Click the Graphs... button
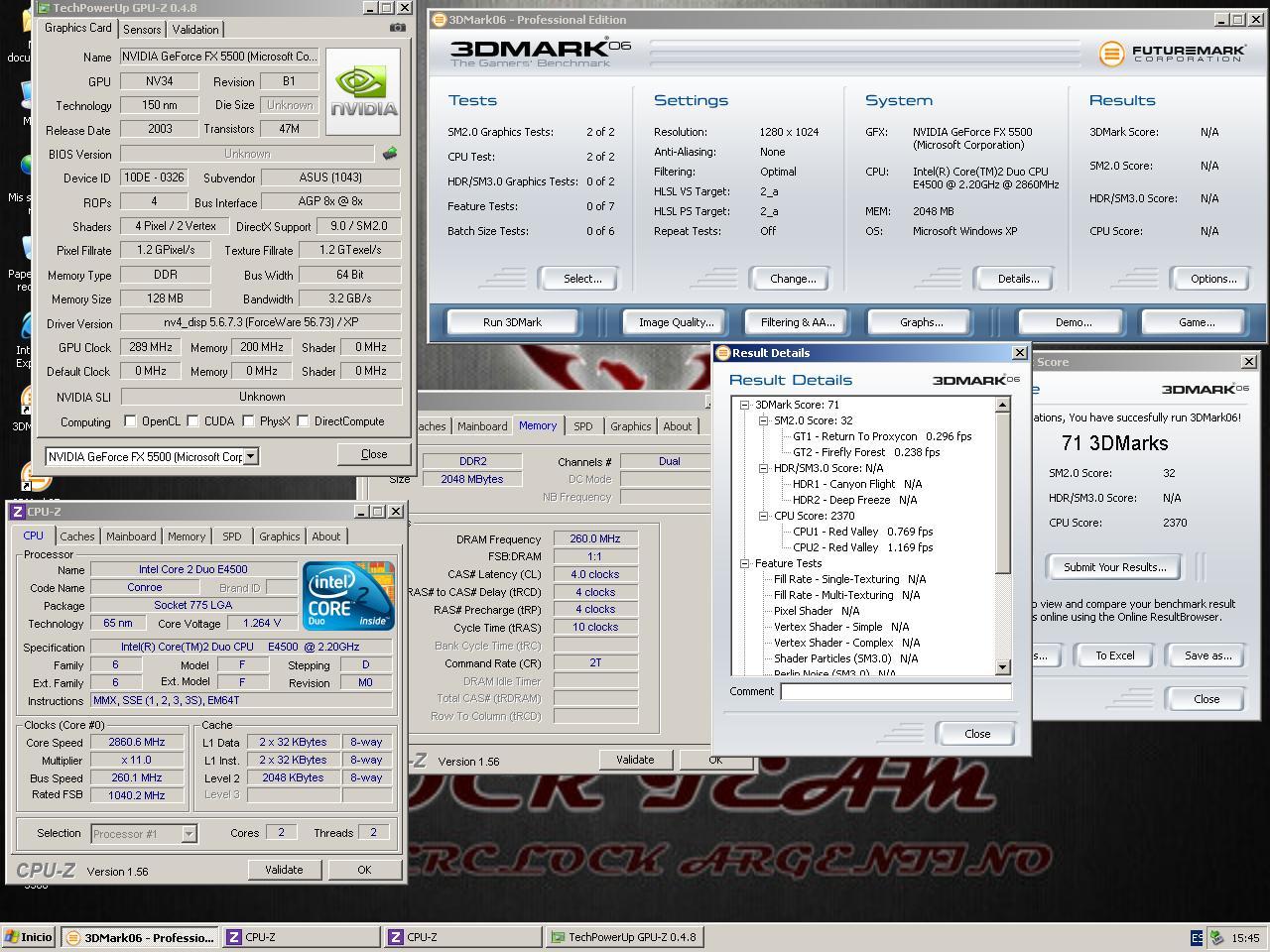The width and height of the screenshot is (1270, 952). coord(921,322)
